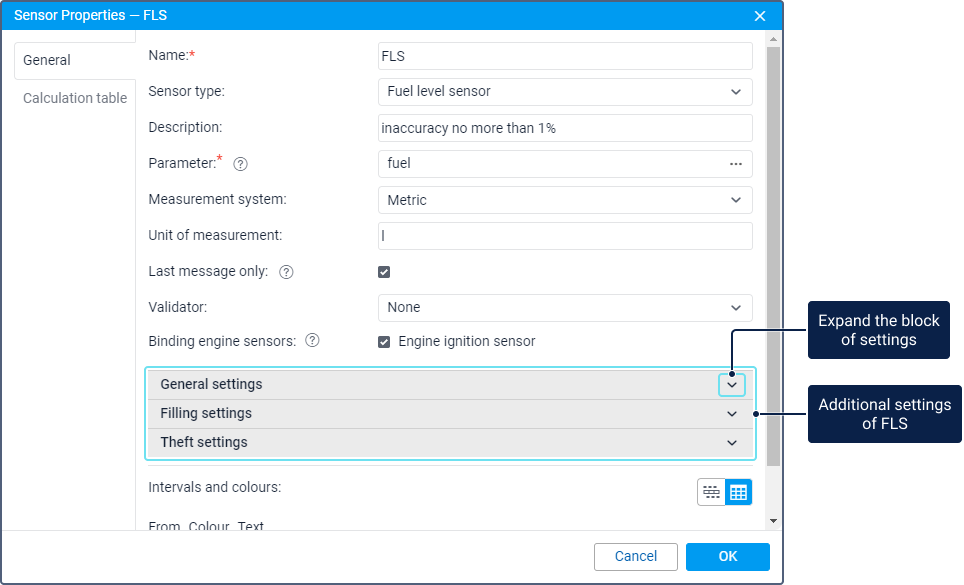This screenshot has height=585, width=964.
Task: Open the Validator dropdown
Action: coord(565,308)
